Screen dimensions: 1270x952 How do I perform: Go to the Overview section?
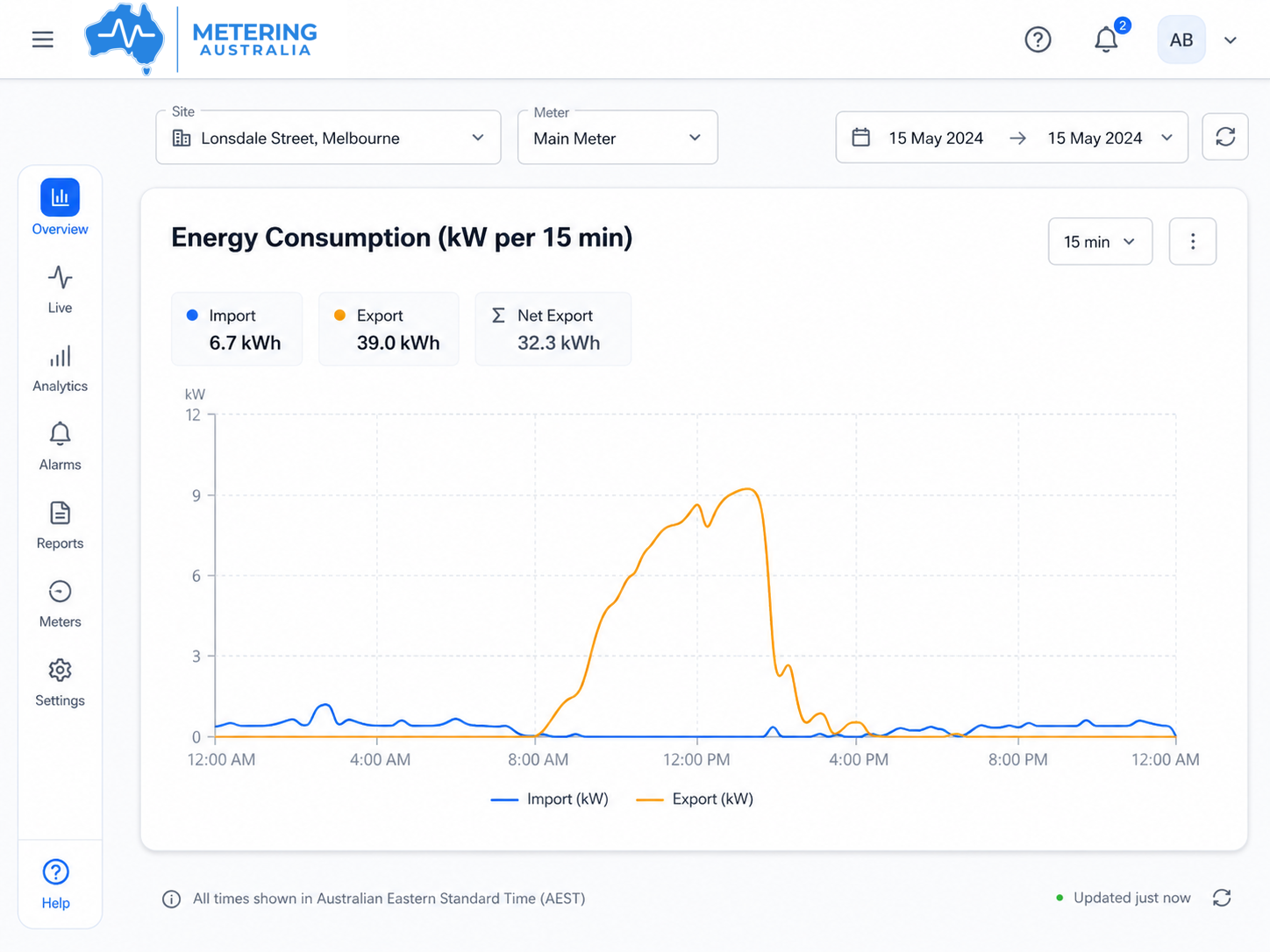pyautogui.click(x=60, y=208)
